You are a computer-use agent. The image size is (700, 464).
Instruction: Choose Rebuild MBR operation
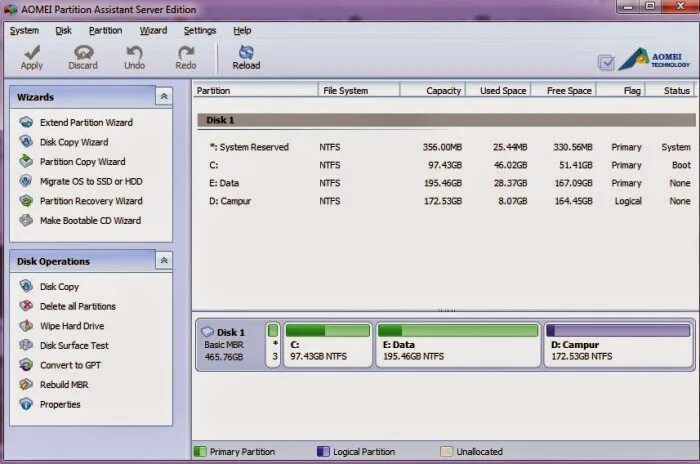[x=64, y=385]
